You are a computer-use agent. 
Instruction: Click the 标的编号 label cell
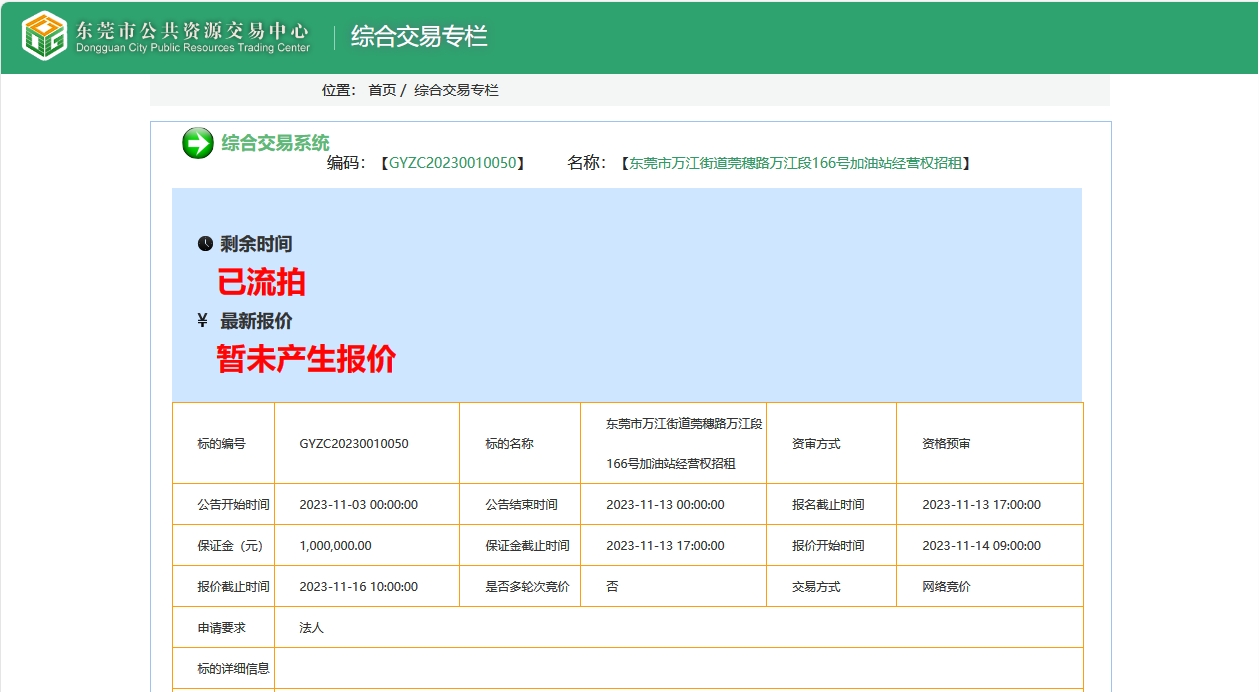click(223, 443)
